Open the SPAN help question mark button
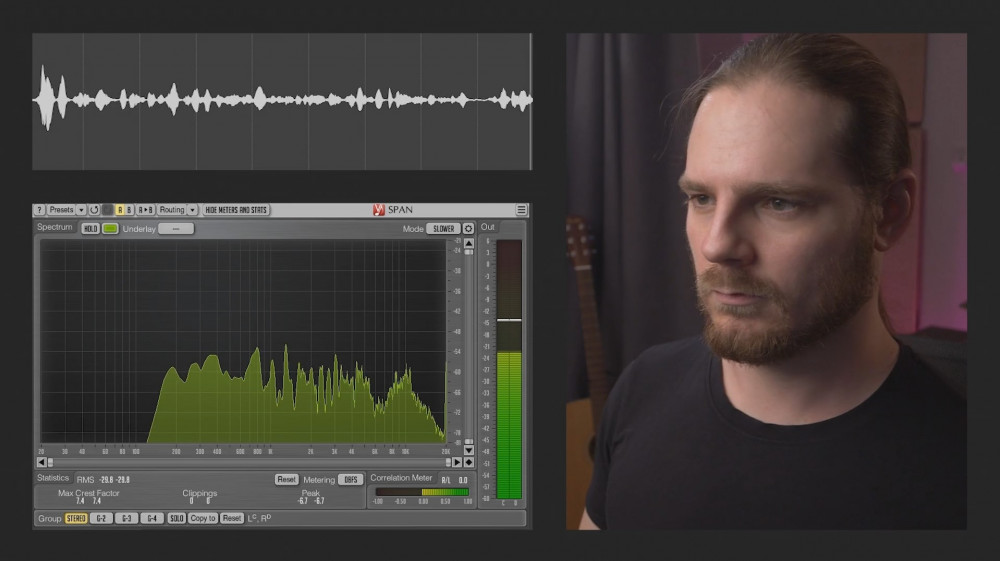The image size is (1000, 561). point(40,210)
